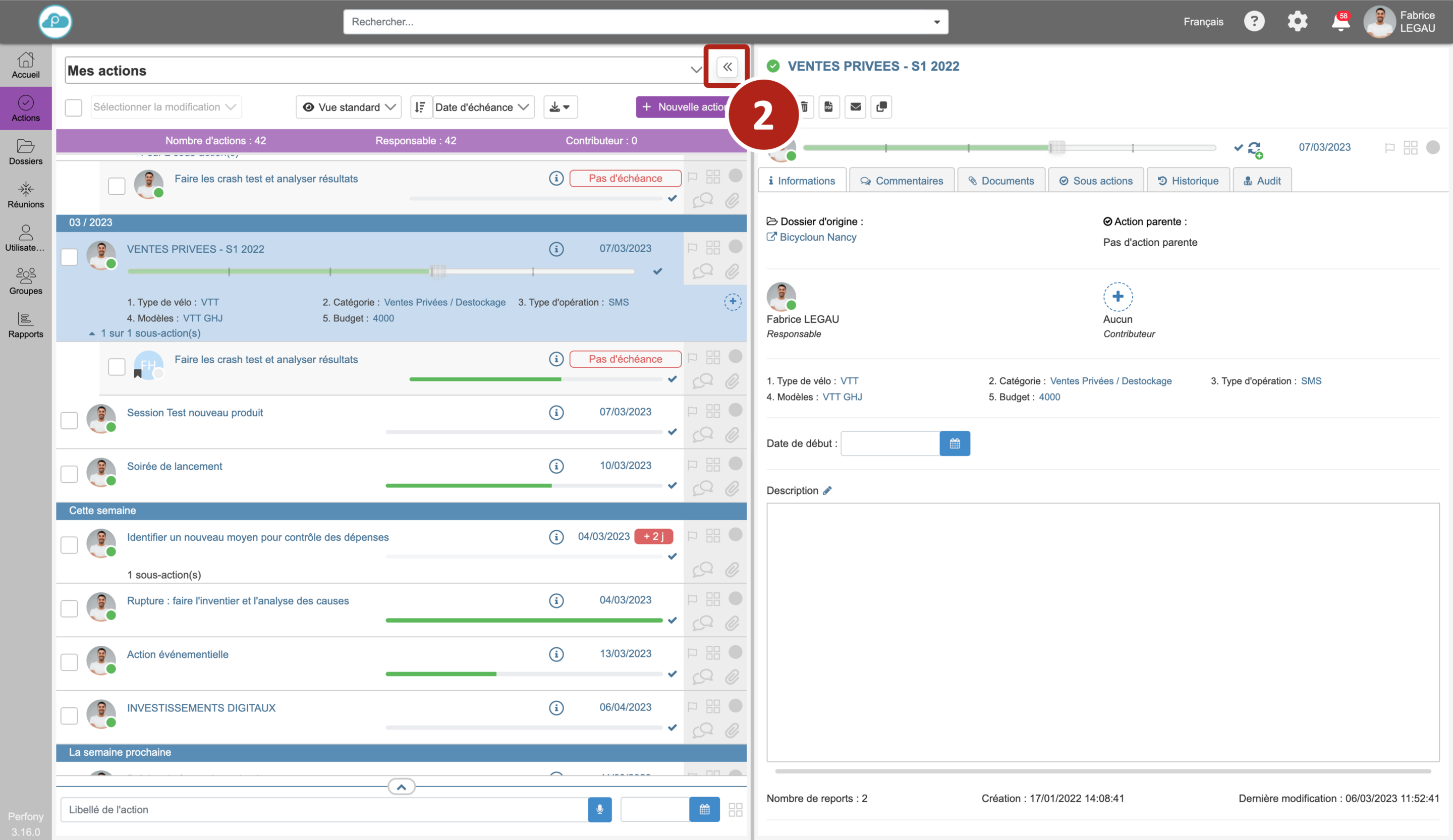Viewport: 1453px width, 840px height.
Task: Switch to the Commentaires tab
Action: [902, 181]
